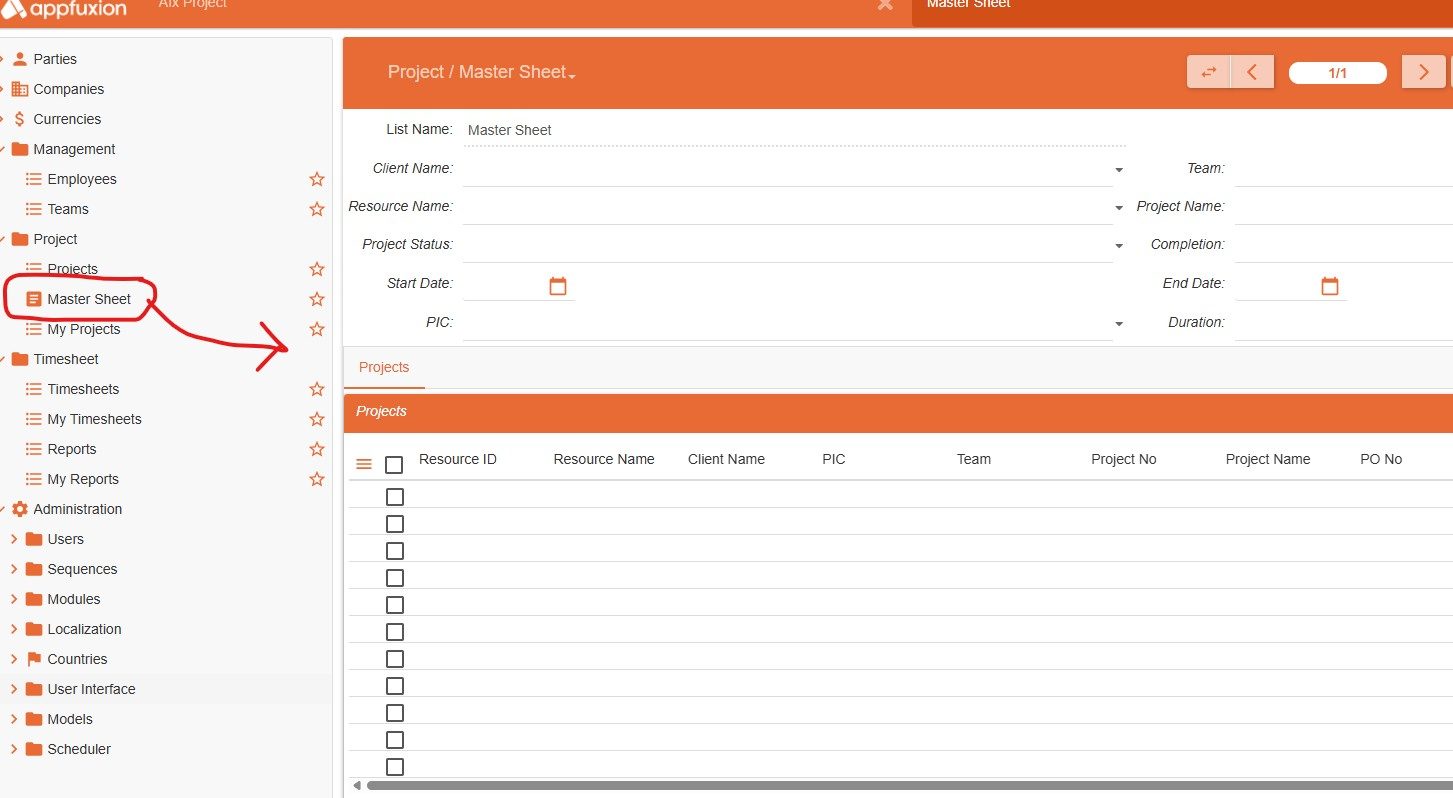The image size is (1453, 798).
Task: Check the fifth row checkbox in Projects table
Action: (x=395, y=605)
